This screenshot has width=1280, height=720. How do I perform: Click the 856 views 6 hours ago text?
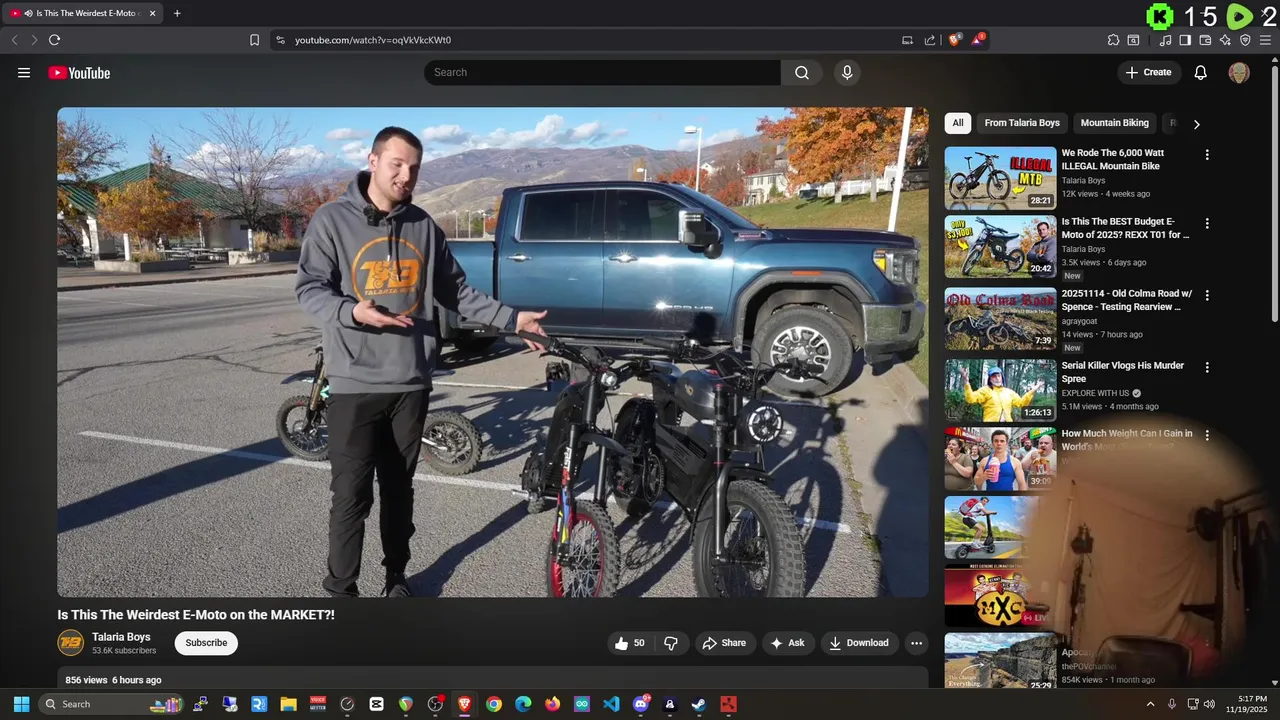pos(113,680)
